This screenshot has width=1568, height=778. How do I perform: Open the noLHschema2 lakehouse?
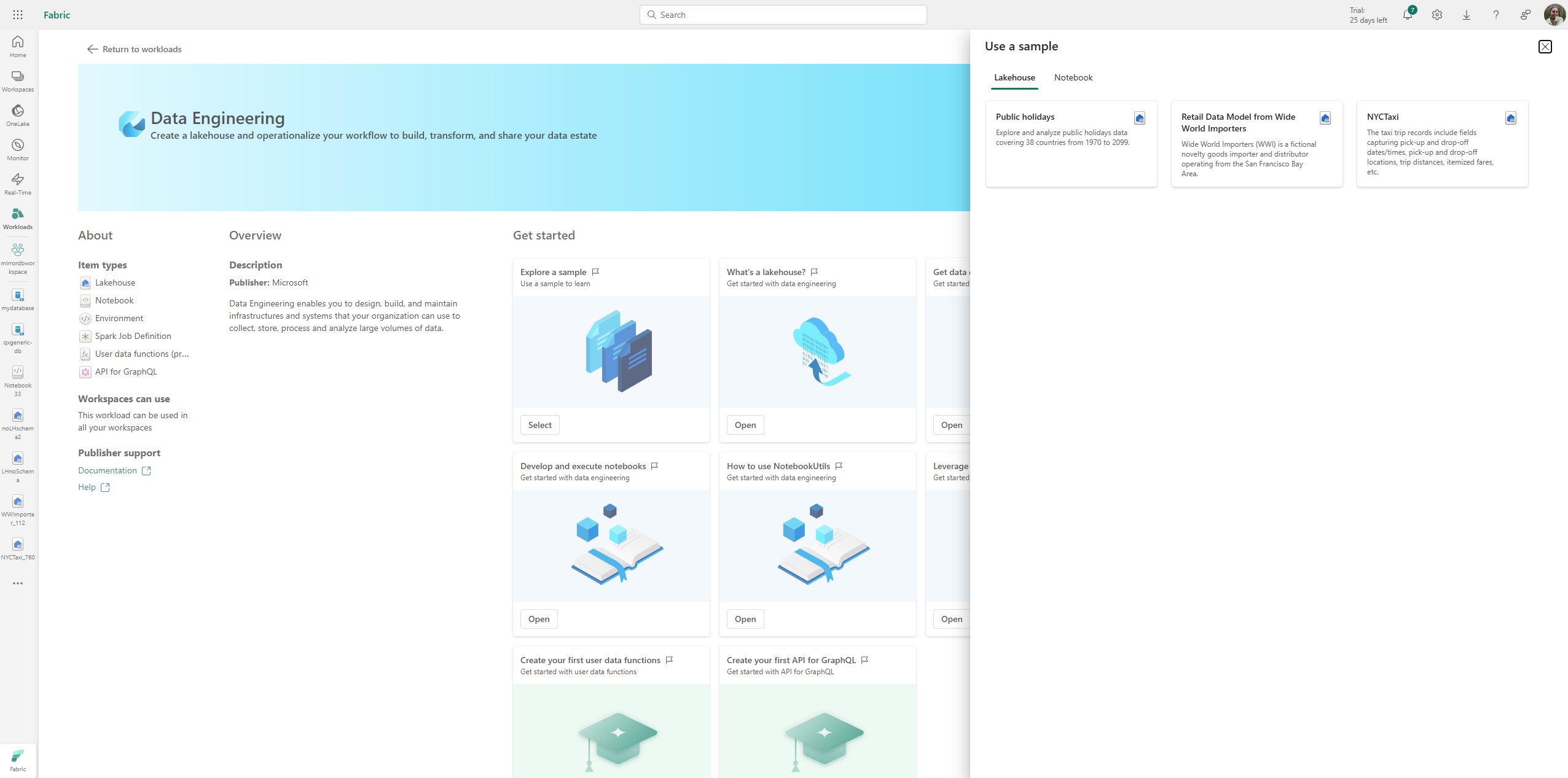[x=18, y=424]
